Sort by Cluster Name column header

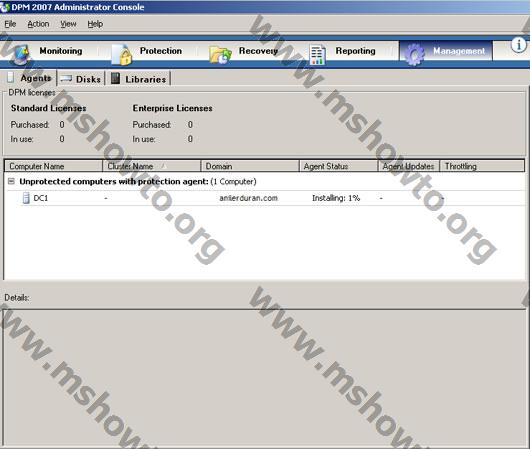point(151,166)
